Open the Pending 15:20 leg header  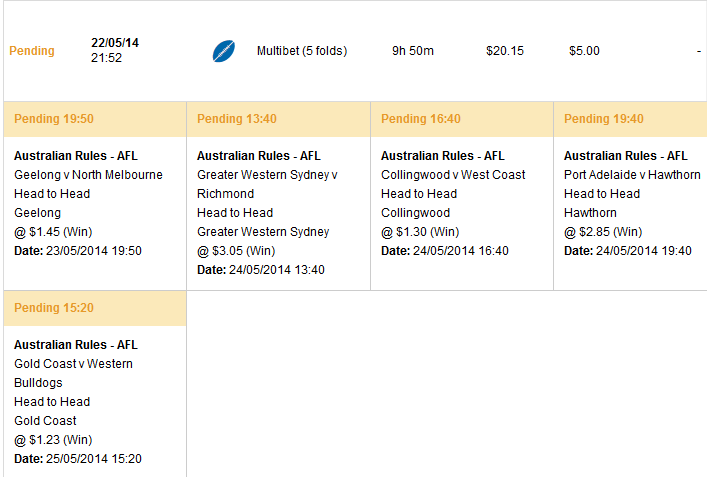95,308
